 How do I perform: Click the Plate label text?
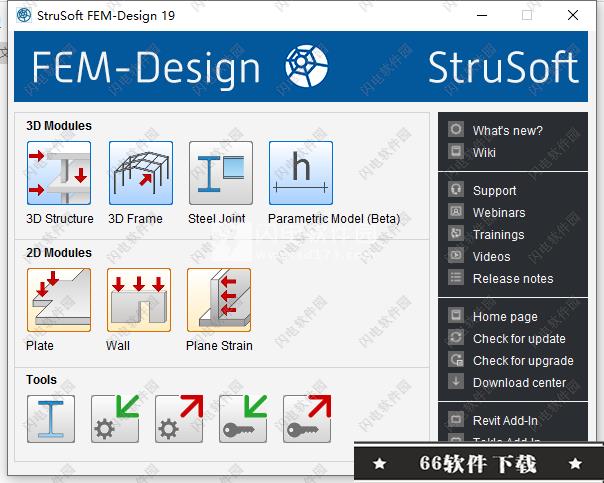click(40, 345)
